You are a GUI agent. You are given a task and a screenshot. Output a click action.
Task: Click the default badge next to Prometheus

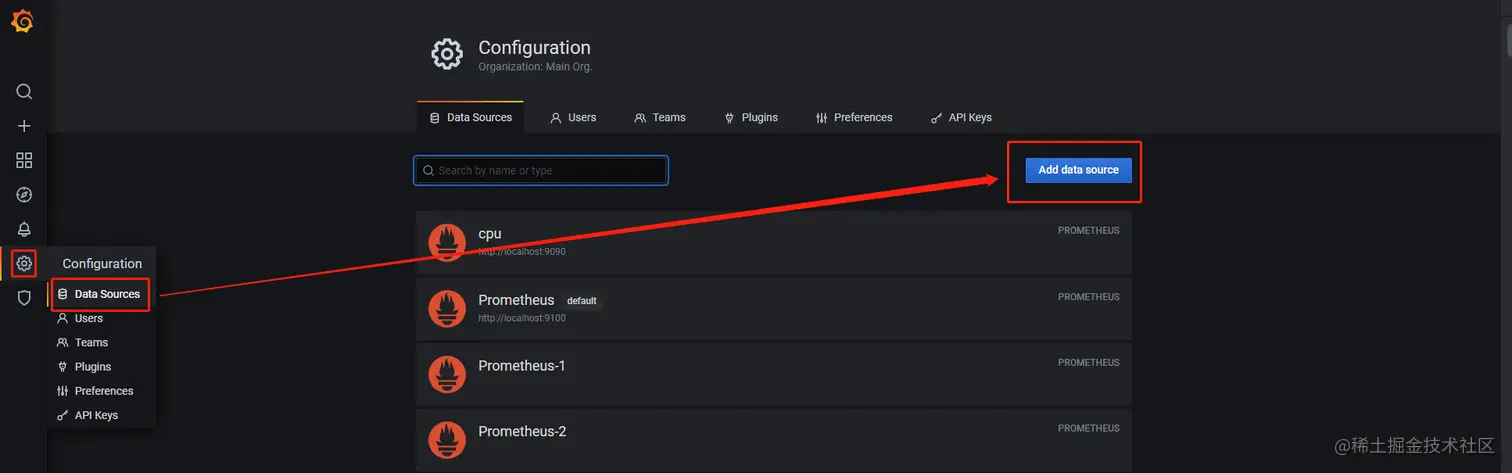point(581,301)
